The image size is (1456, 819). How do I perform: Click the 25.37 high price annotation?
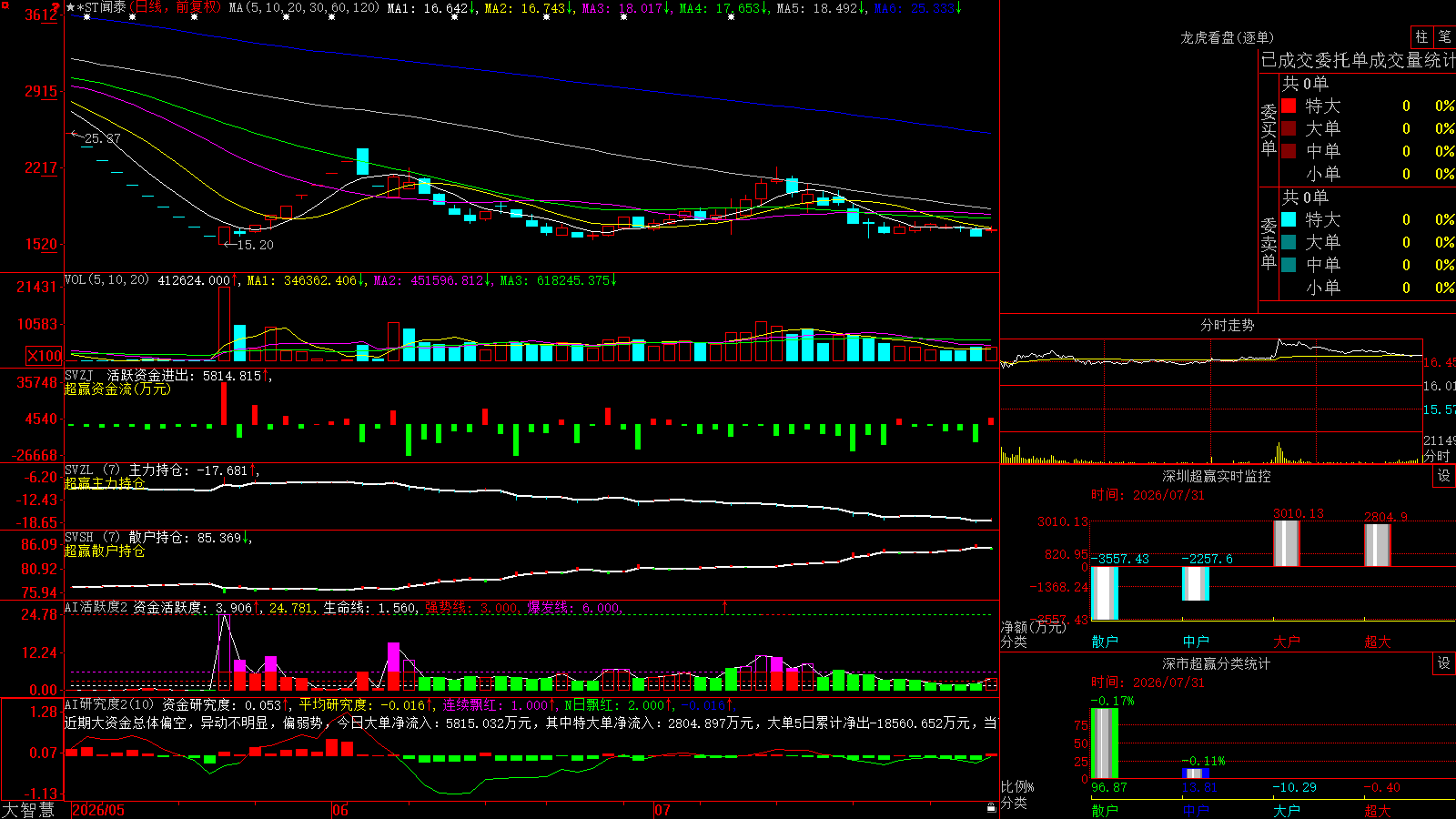[102, 138]
